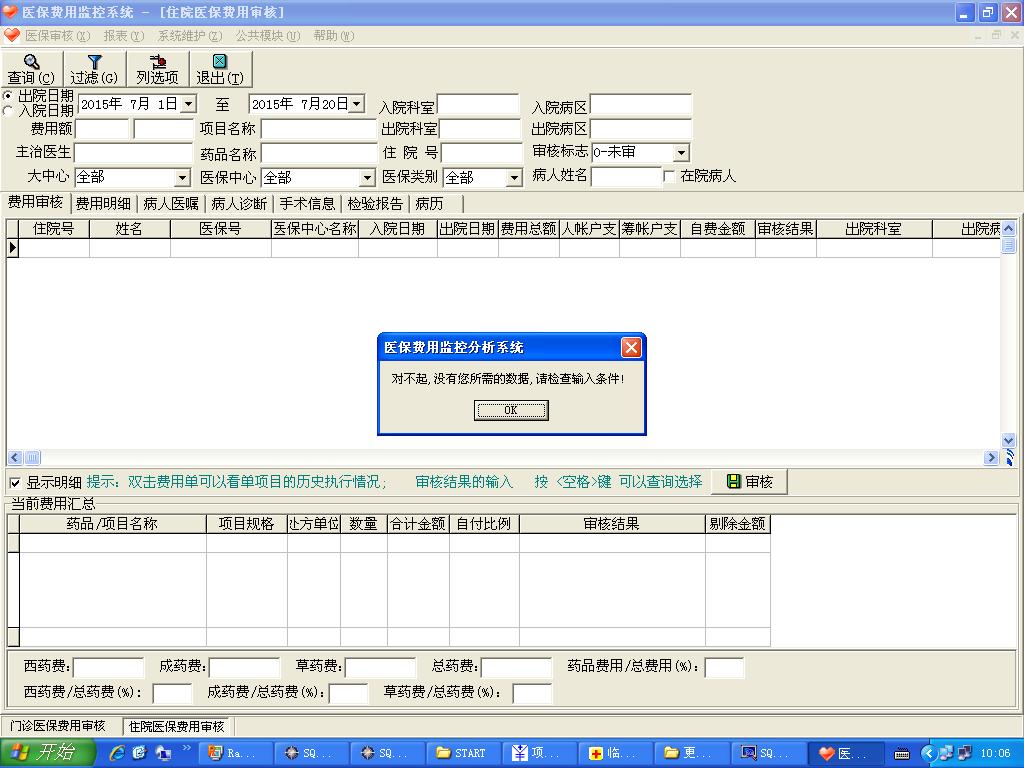The image size is (1024, 768).
Task: Select the 入院日期 radio button
Action: pyautogui.click(x=8, y=111)
